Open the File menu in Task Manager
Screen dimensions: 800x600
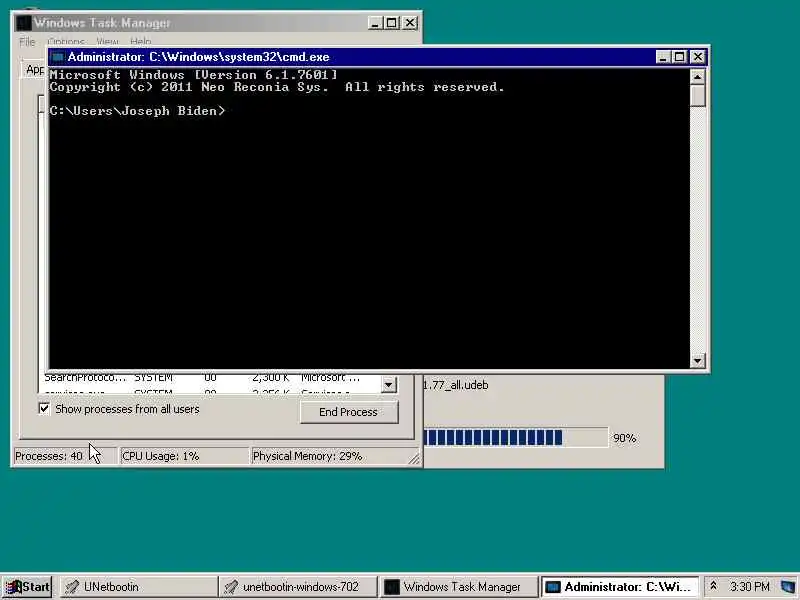27,41
